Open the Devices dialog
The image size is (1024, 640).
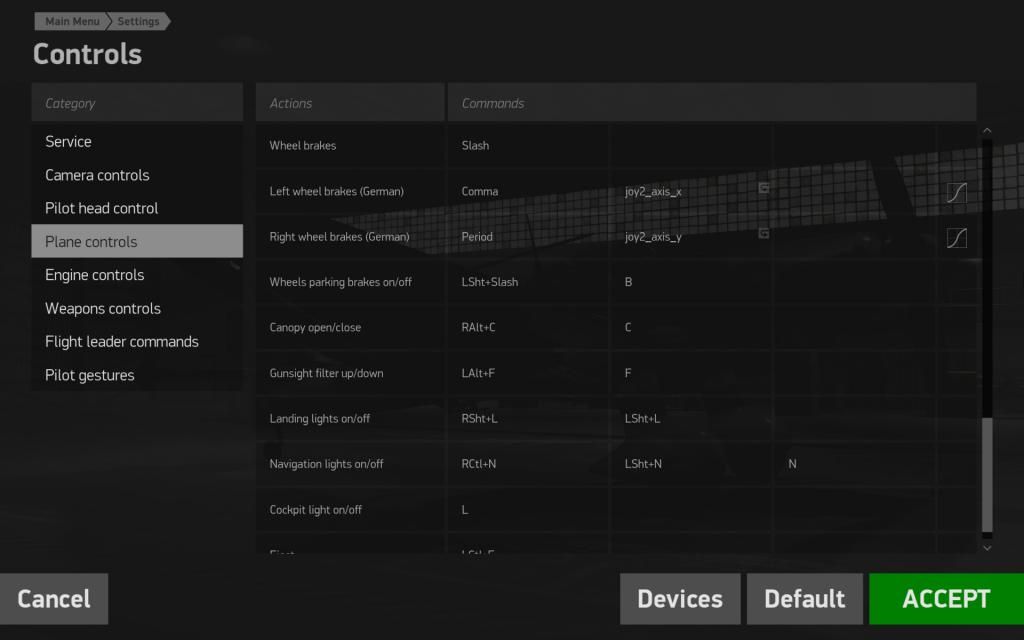pyautogui.click(x=680, y=598)
